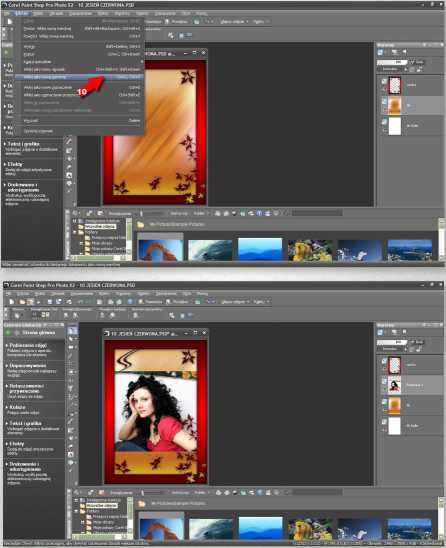Expand the Kolaże learning section
The height and width of the screenshot is (548, 446).
17,407
